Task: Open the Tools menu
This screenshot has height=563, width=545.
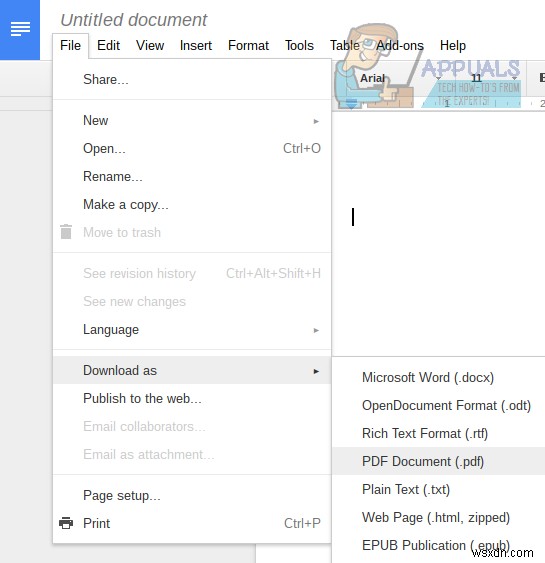Action: pos(299,46)
